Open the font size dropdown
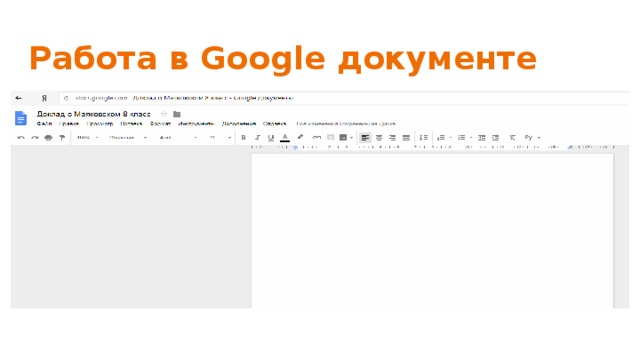Viewport: 640px width, 360px height. (x=220, y=138)
